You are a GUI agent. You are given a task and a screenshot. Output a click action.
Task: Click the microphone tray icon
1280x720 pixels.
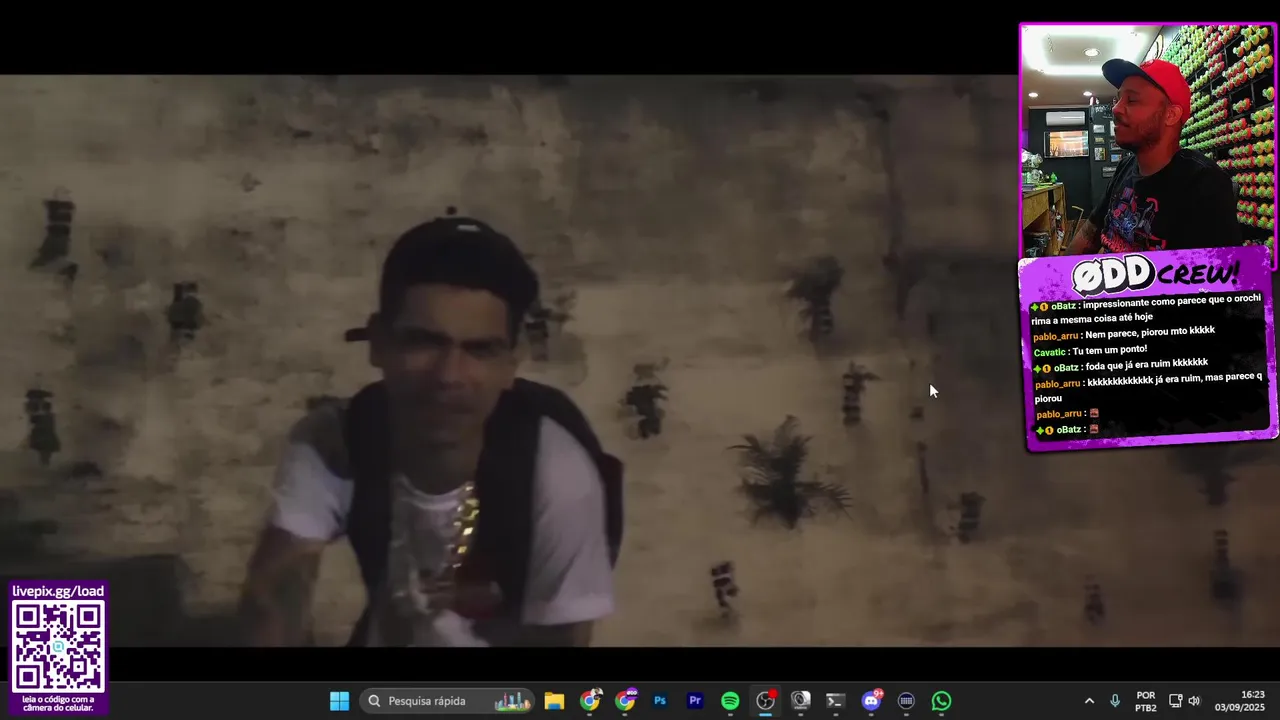pos(1115,701)
